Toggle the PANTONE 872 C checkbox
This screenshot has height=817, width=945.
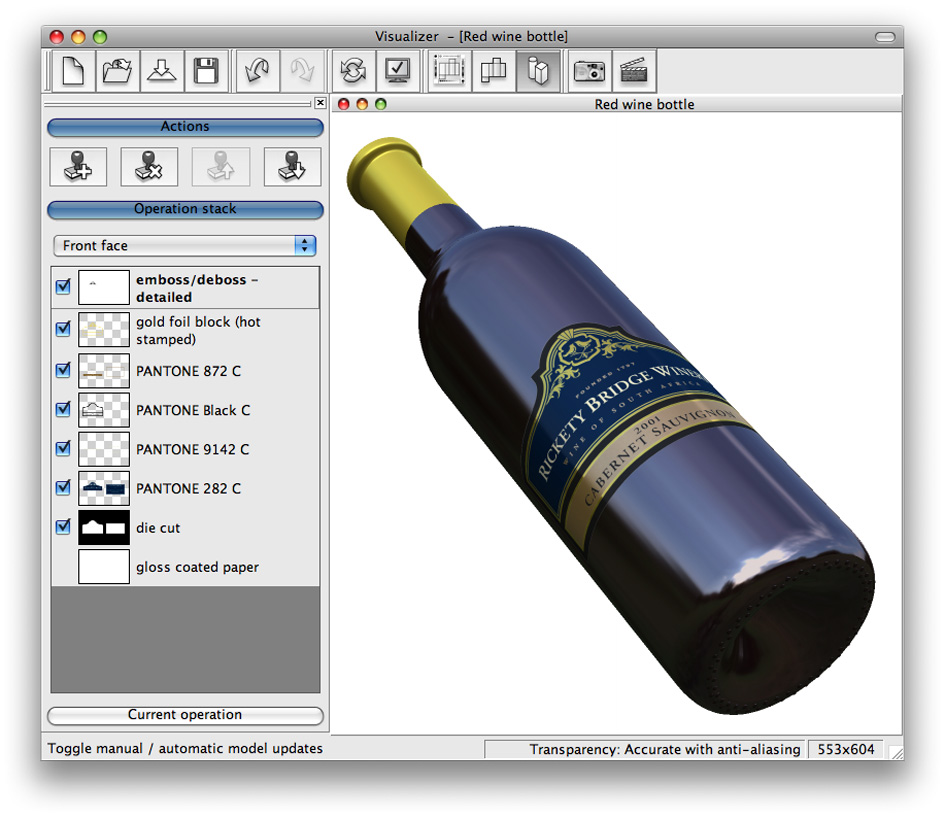click(x=63, y=371)
